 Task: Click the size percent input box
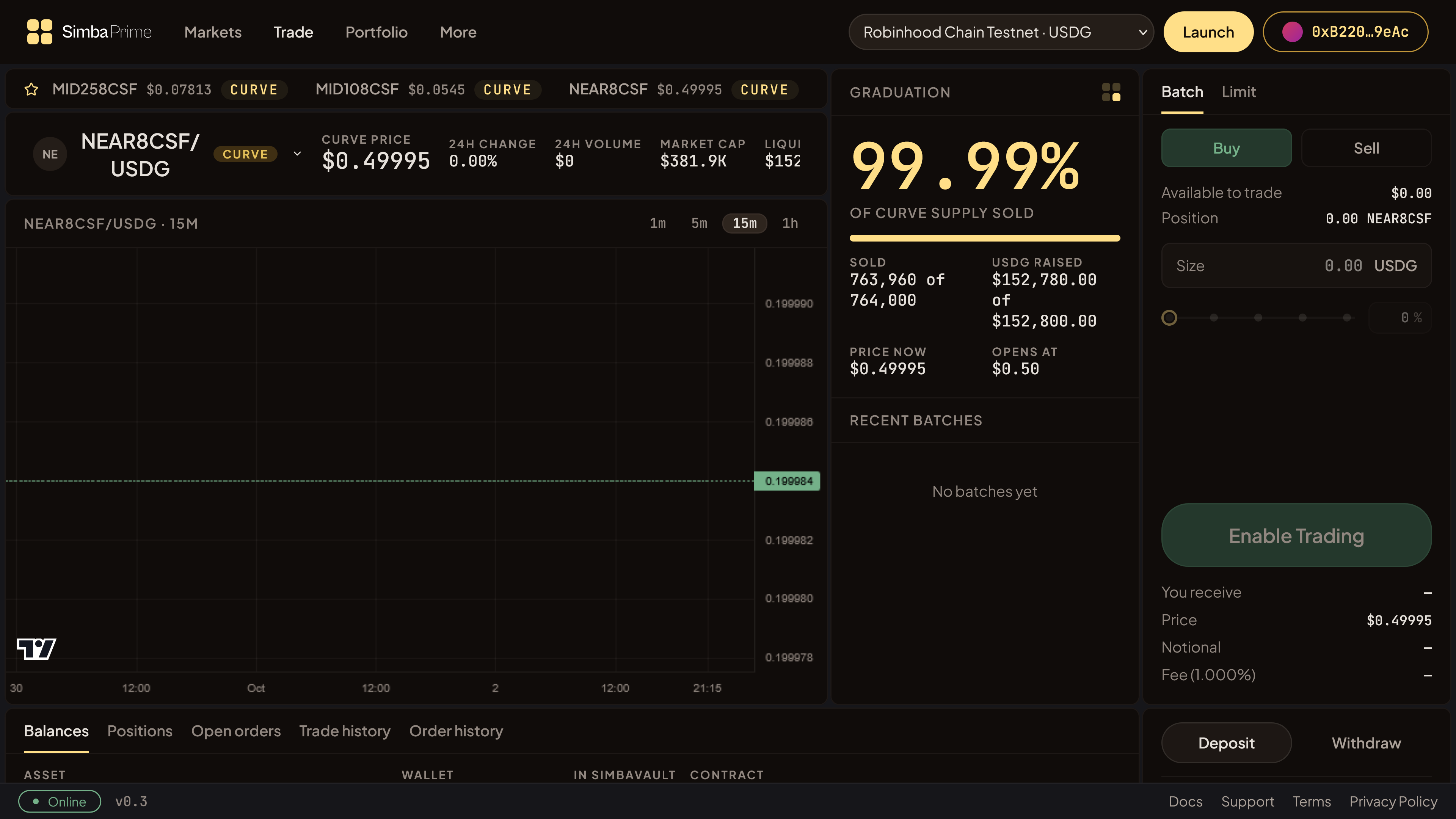click(x=1400, y=318)
